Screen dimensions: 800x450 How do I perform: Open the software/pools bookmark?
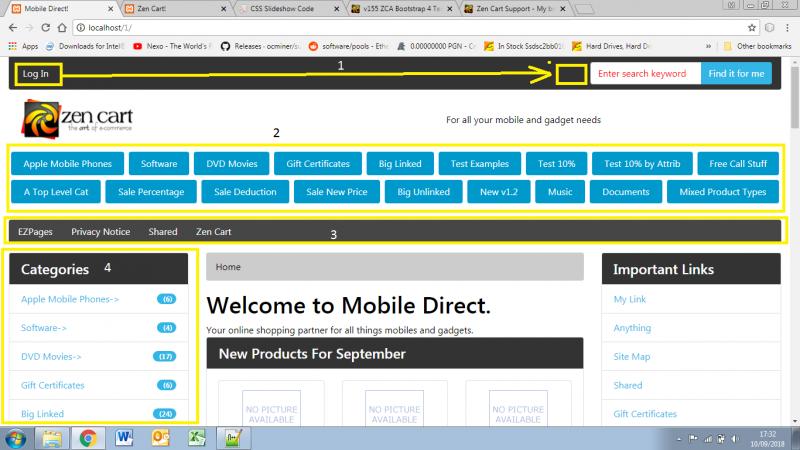coord(349,46)
